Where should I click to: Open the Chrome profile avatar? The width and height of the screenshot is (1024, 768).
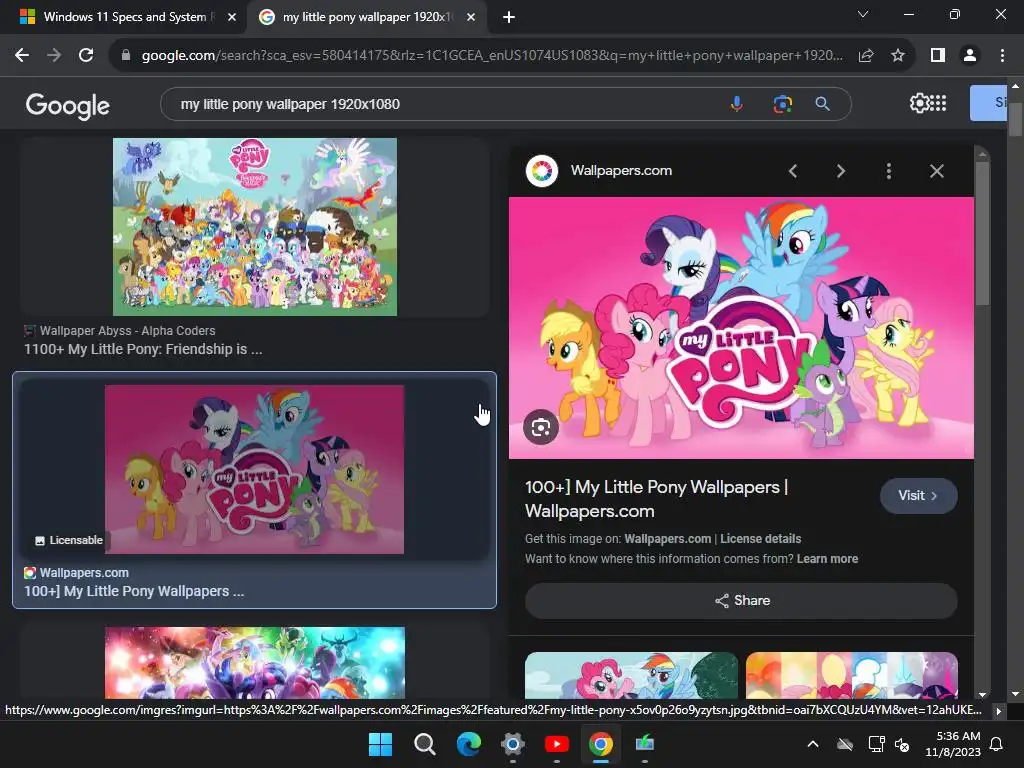970,56
